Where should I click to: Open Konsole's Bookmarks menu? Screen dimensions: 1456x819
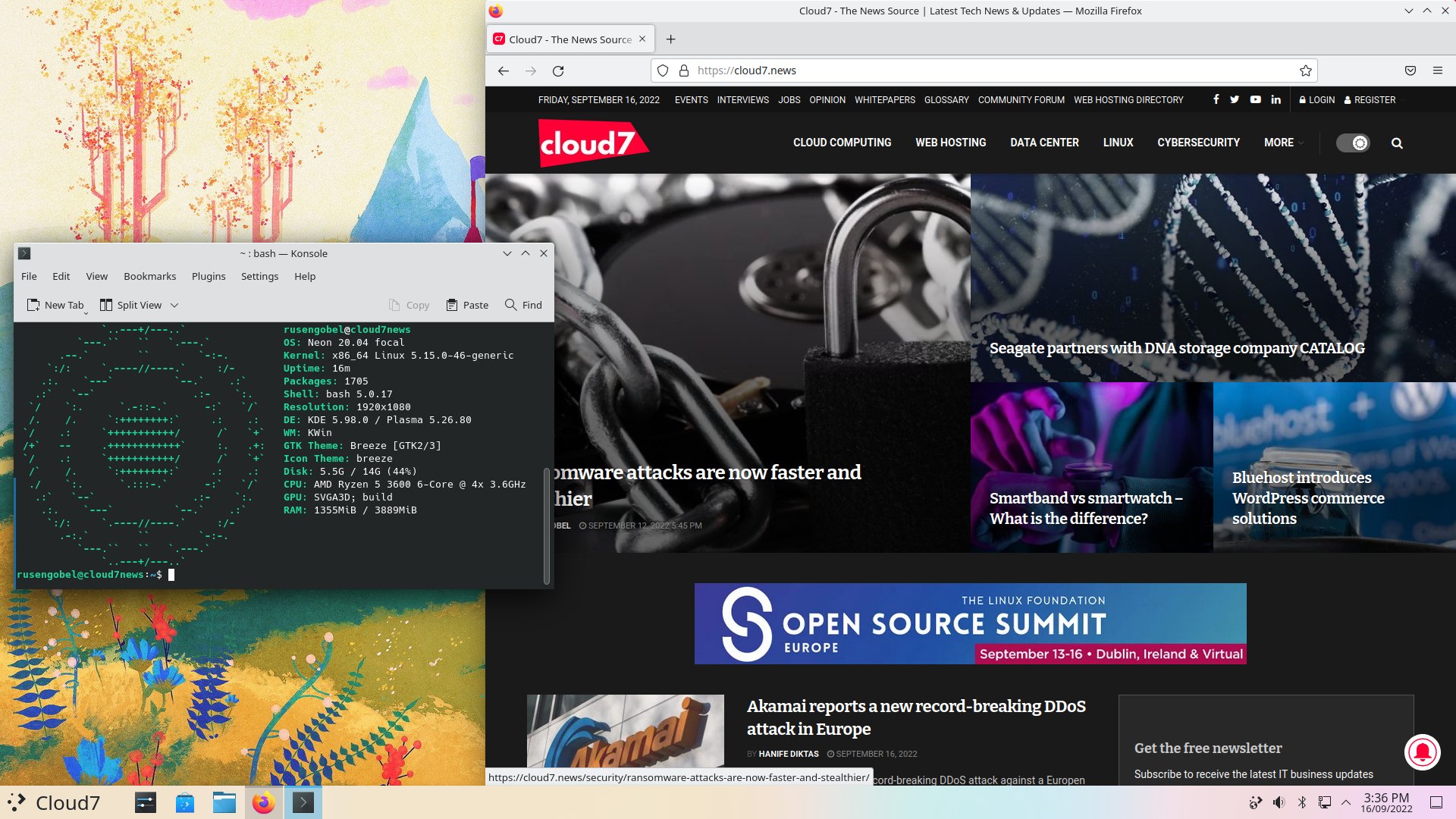150,276
